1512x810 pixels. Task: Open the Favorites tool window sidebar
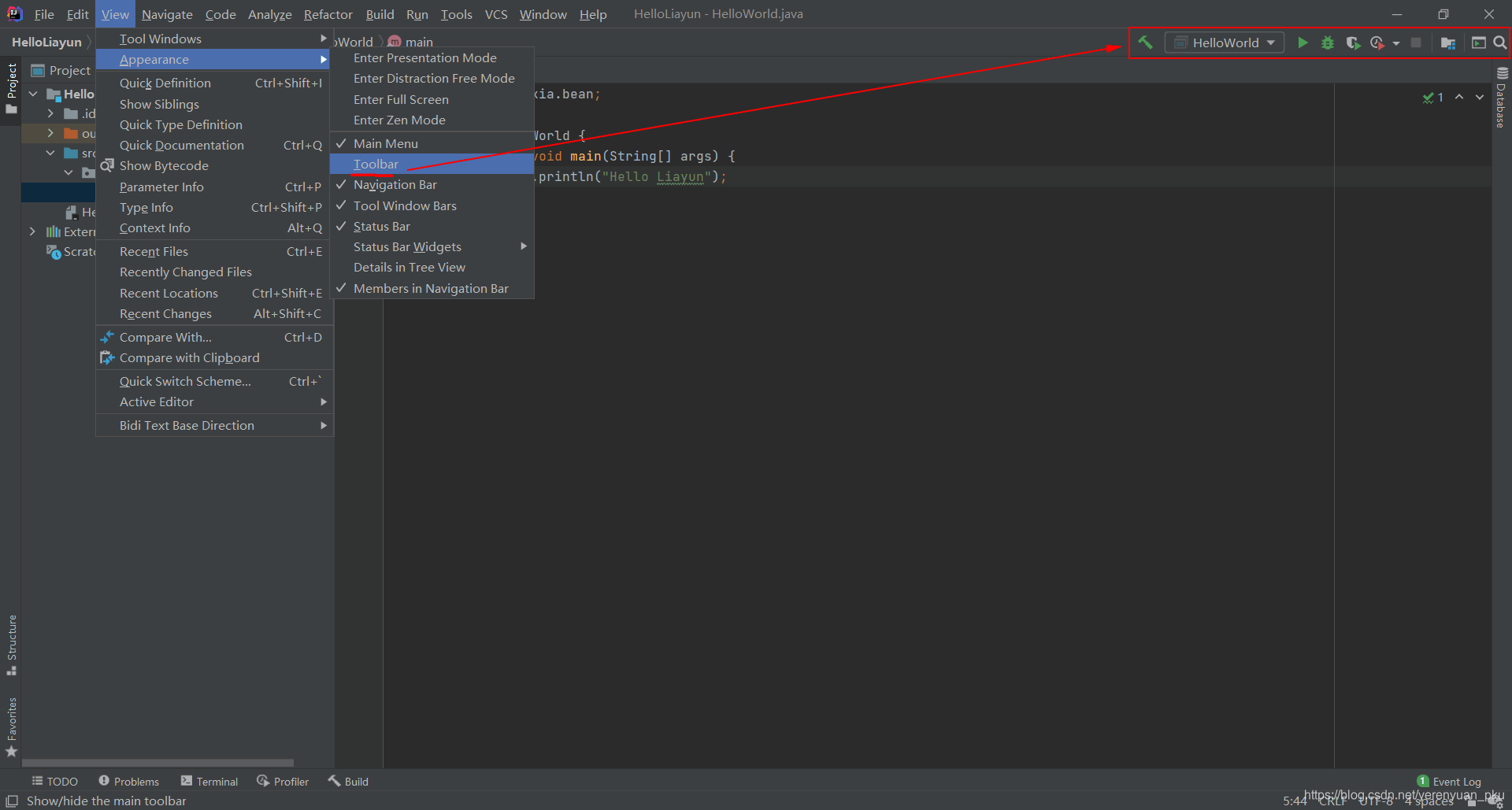click(12, 727)
